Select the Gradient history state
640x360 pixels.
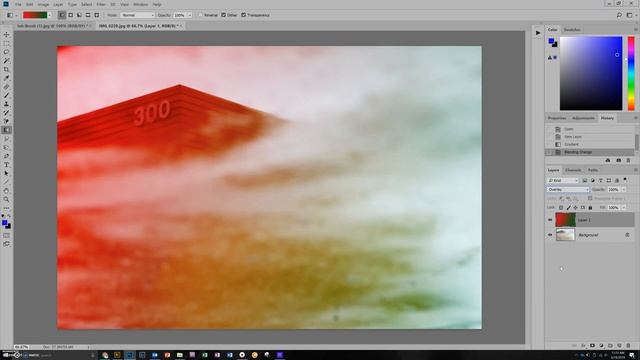pyautogui.click(x=590, y=144)
